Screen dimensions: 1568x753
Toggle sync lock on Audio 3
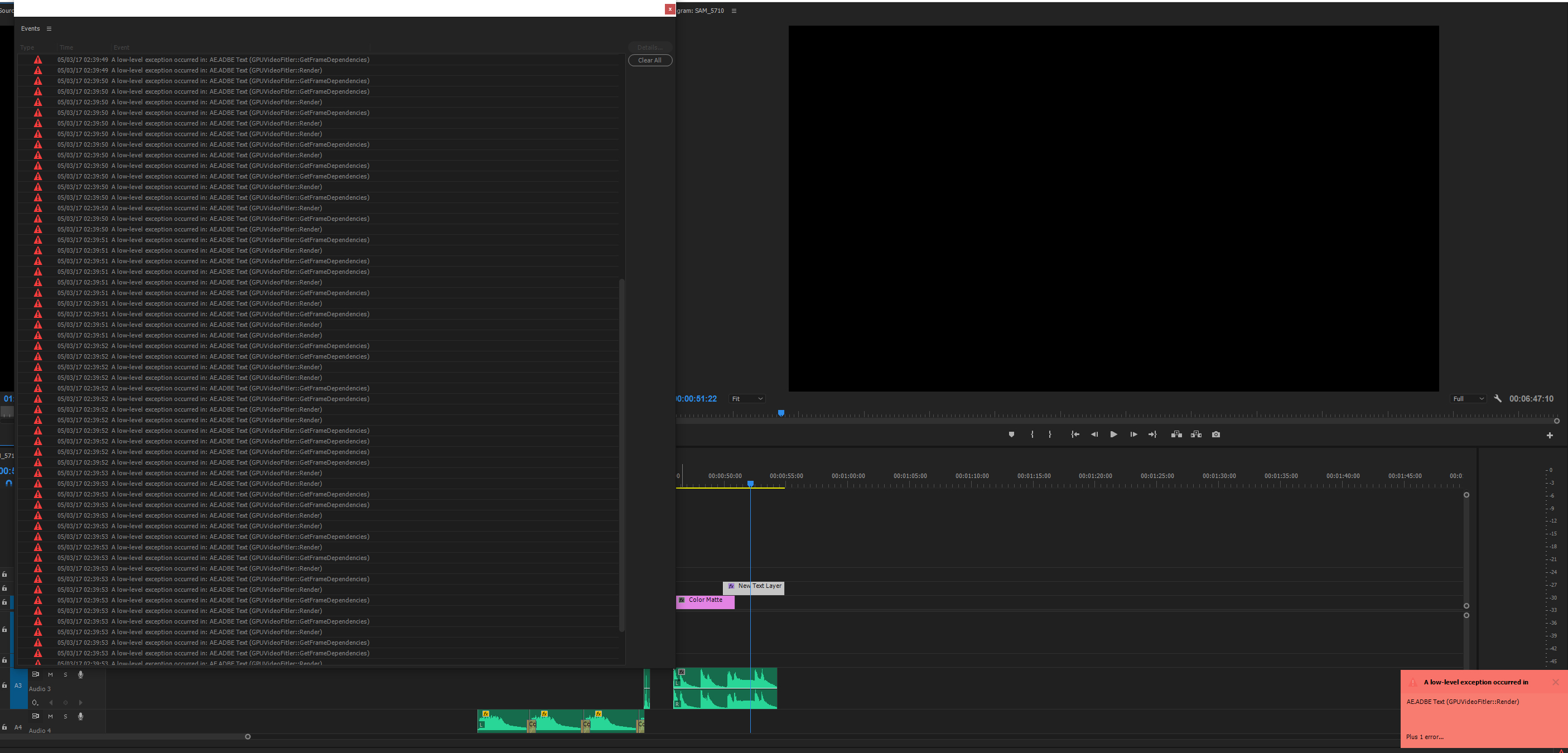(x=35, y=674)
